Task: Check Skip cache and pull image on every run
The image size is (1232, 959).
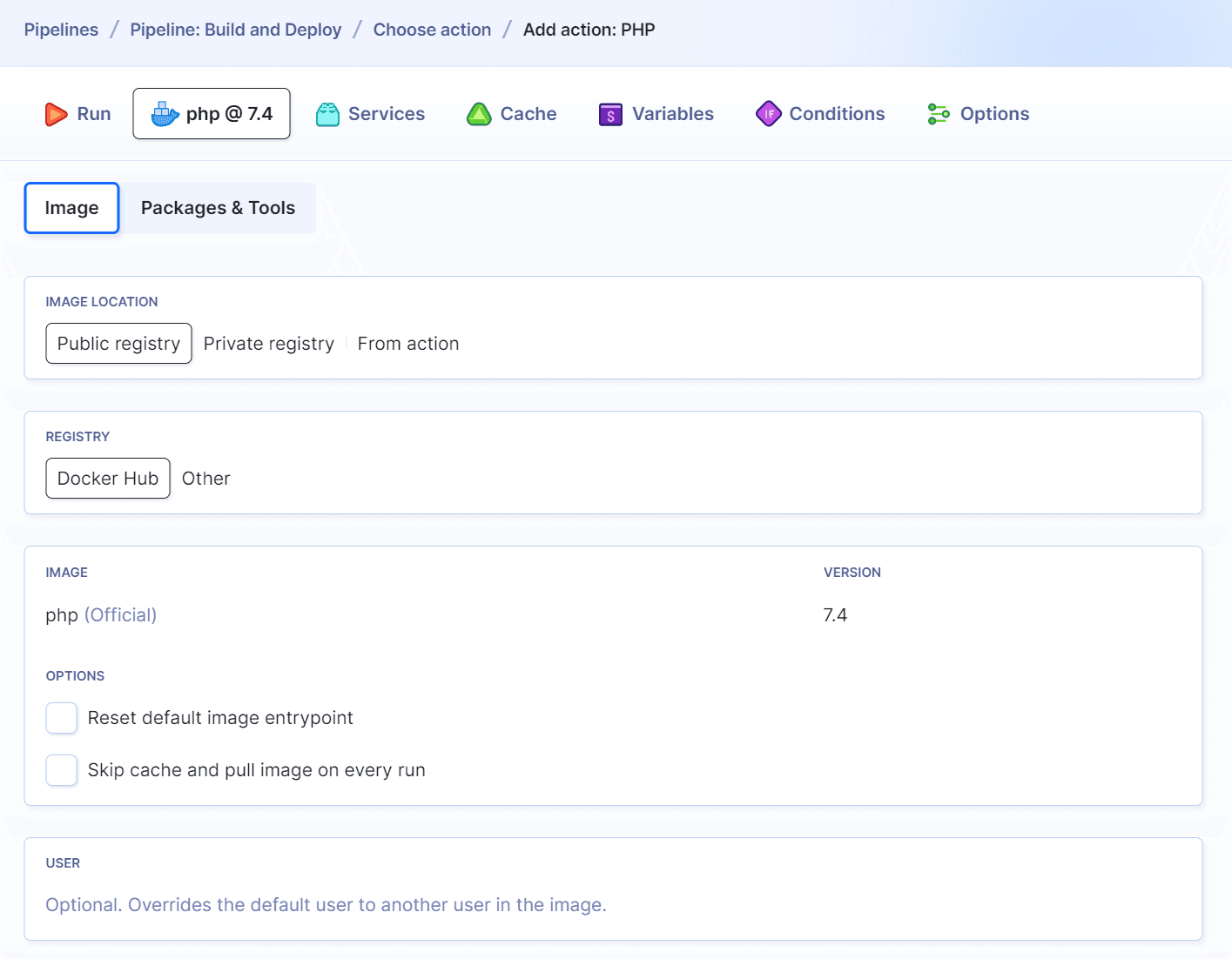Action: (x=61, y=769)
